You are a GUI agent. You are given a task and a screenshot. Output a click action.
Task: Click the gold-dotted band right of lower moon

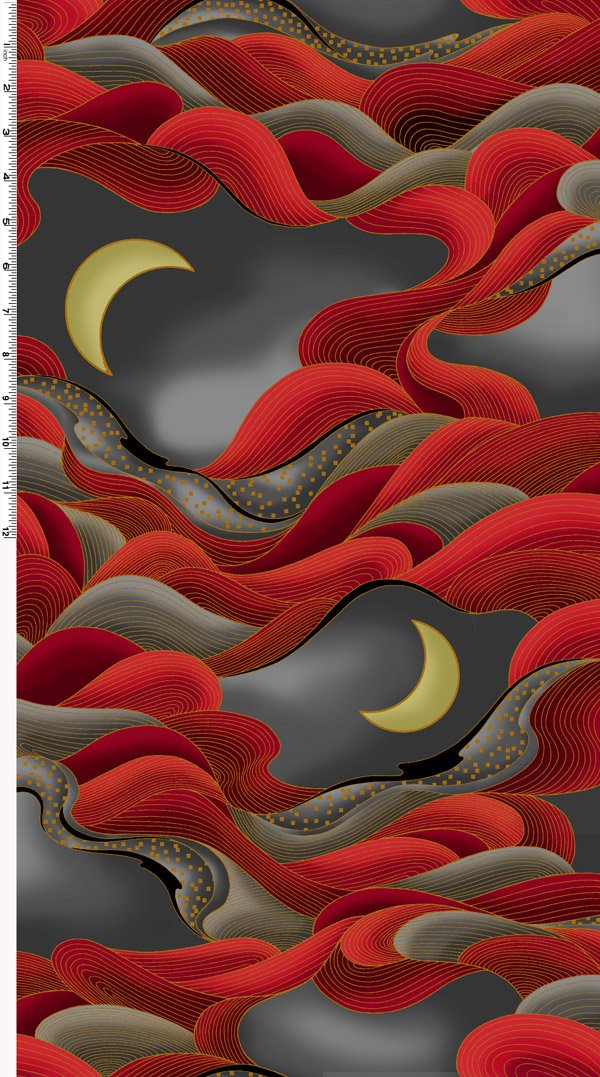[x=540, y=700]
